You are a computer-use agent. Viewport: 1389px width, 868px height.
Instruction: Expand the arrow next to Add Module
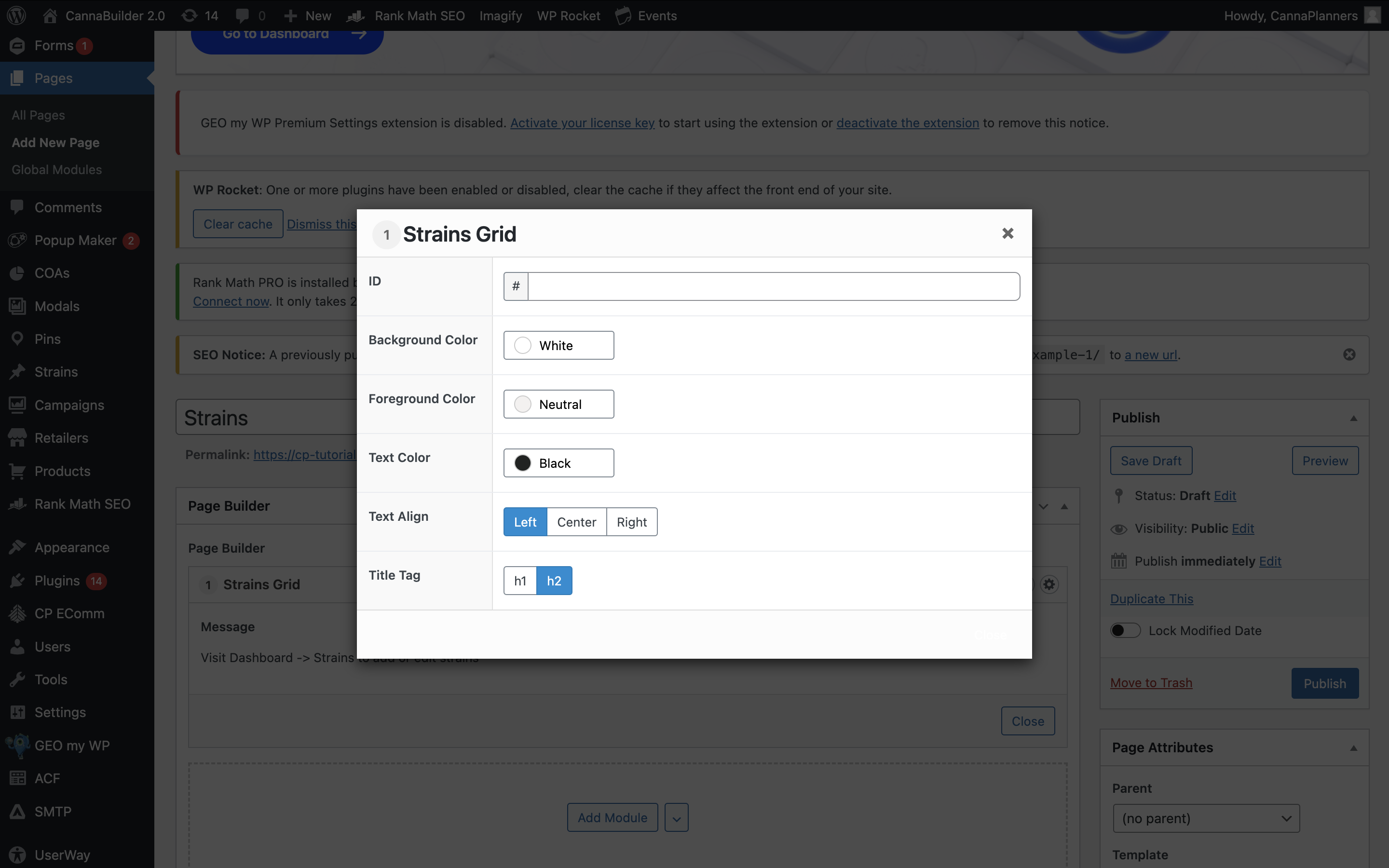pos(676,818)
